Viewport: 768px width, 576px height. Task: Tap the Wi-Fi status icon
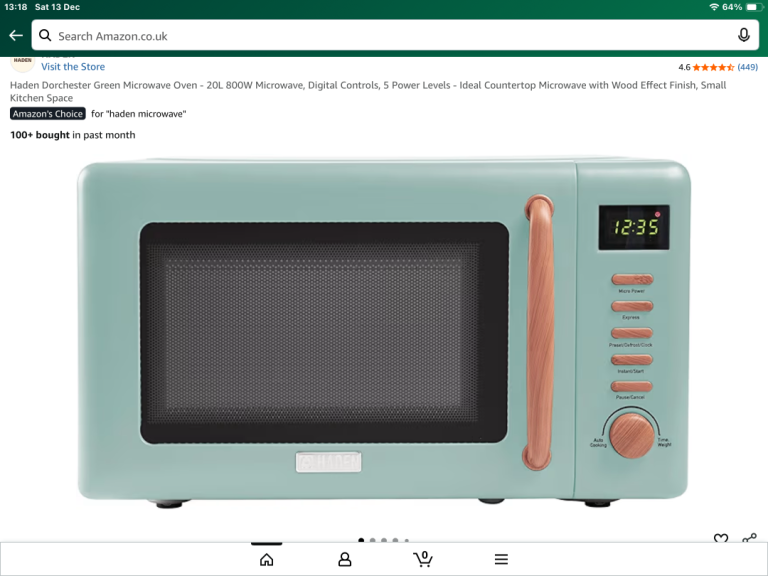pos(714,7)
